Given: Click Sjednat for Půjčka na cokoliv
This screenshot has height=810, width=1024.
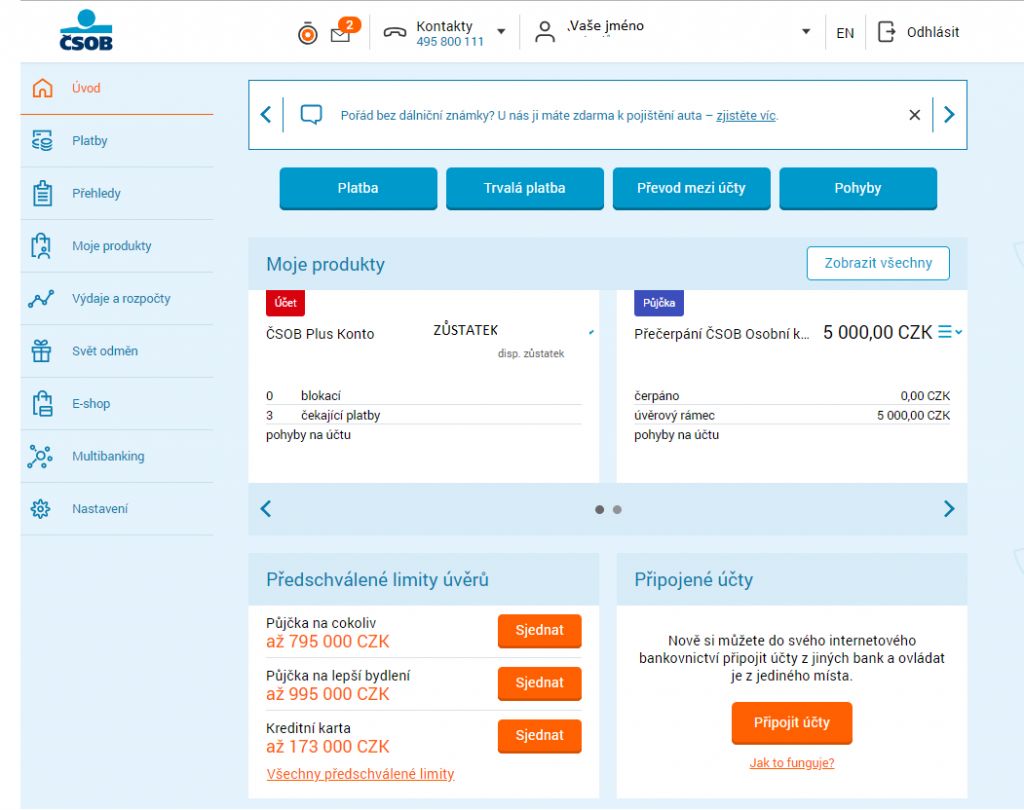Looking at the screenshot, I should (539, 630).
